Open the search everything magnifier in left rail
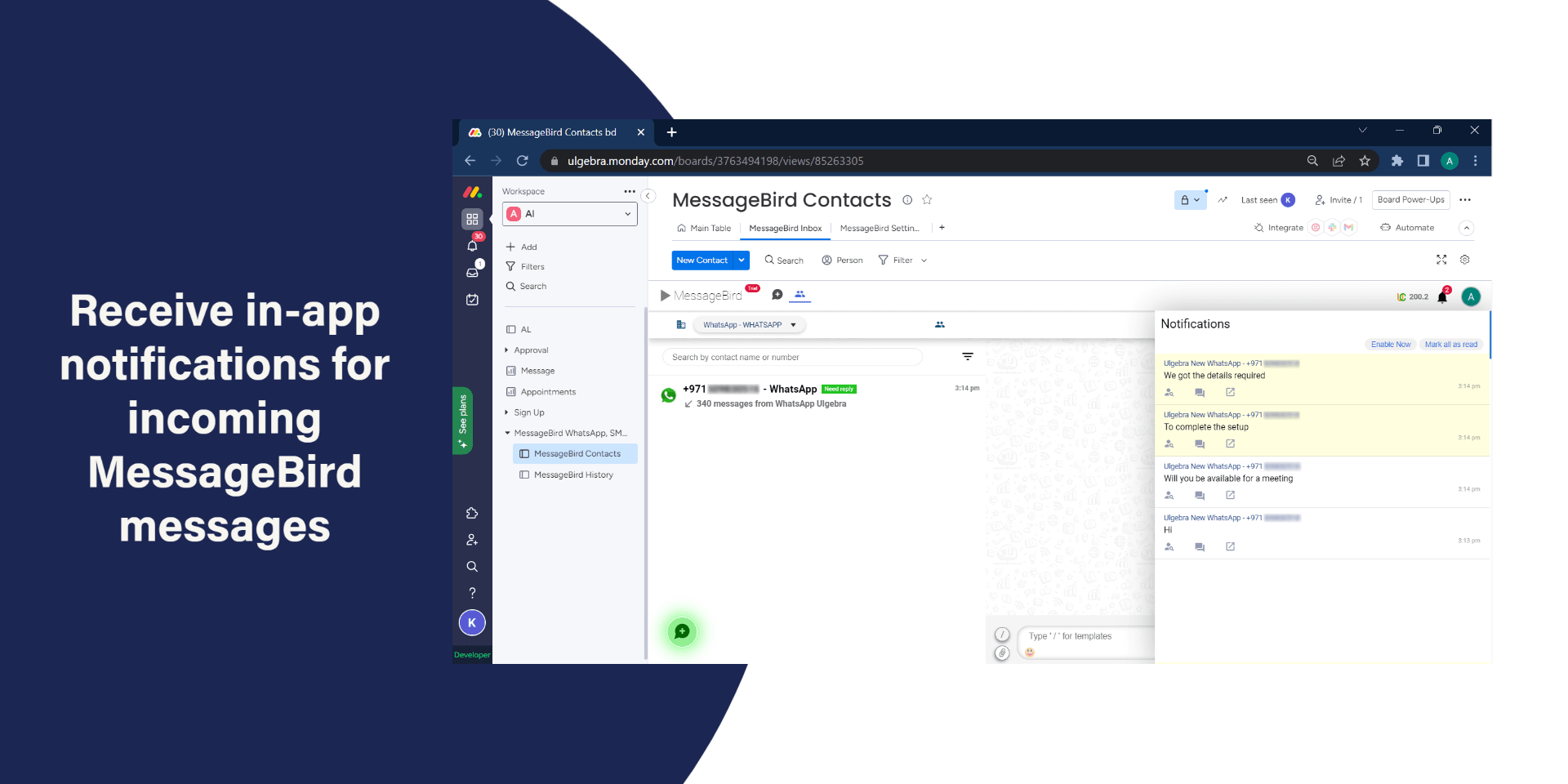 (472, 566)
